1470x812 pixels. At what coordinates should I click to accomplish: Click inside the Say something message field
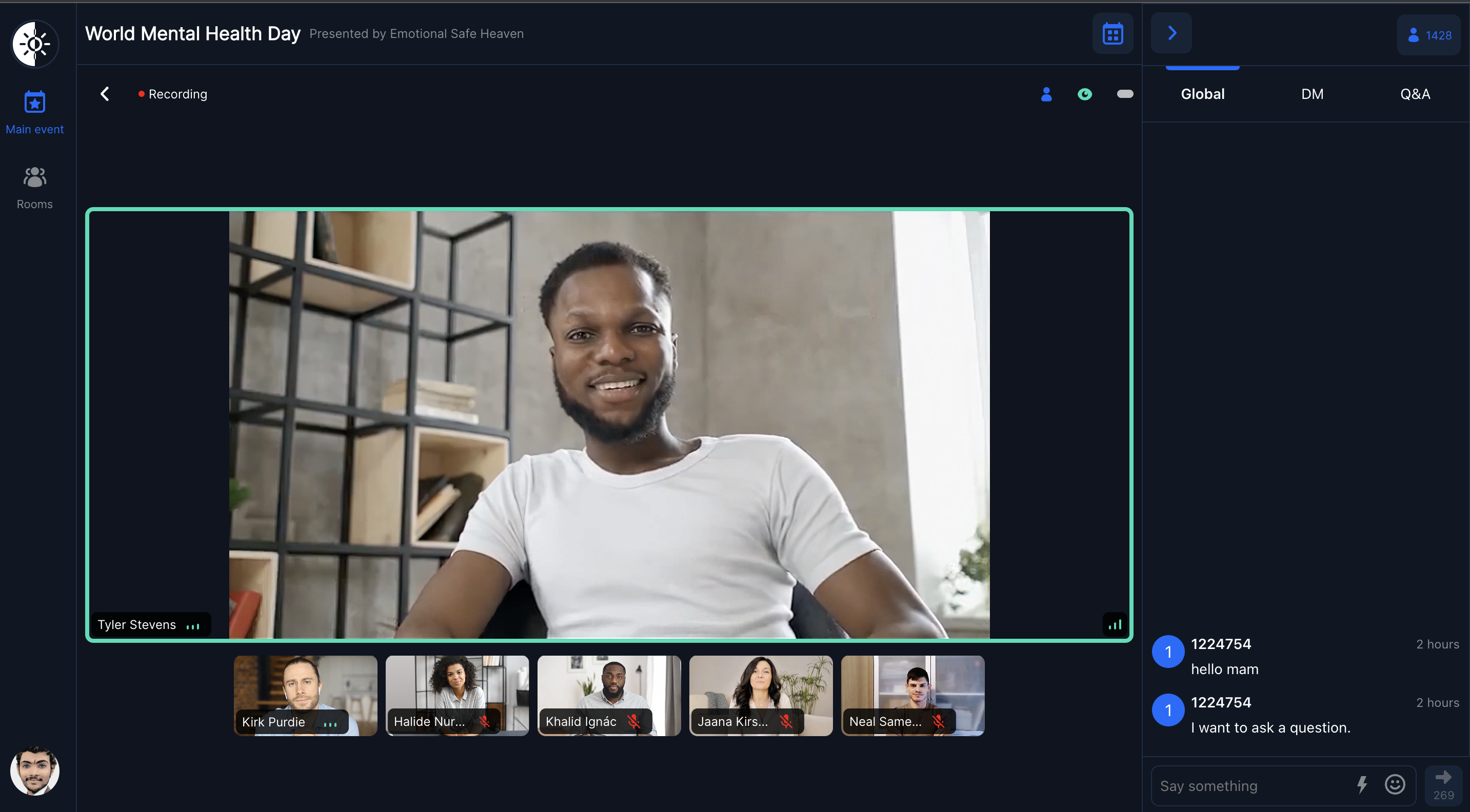[1244, 785]
